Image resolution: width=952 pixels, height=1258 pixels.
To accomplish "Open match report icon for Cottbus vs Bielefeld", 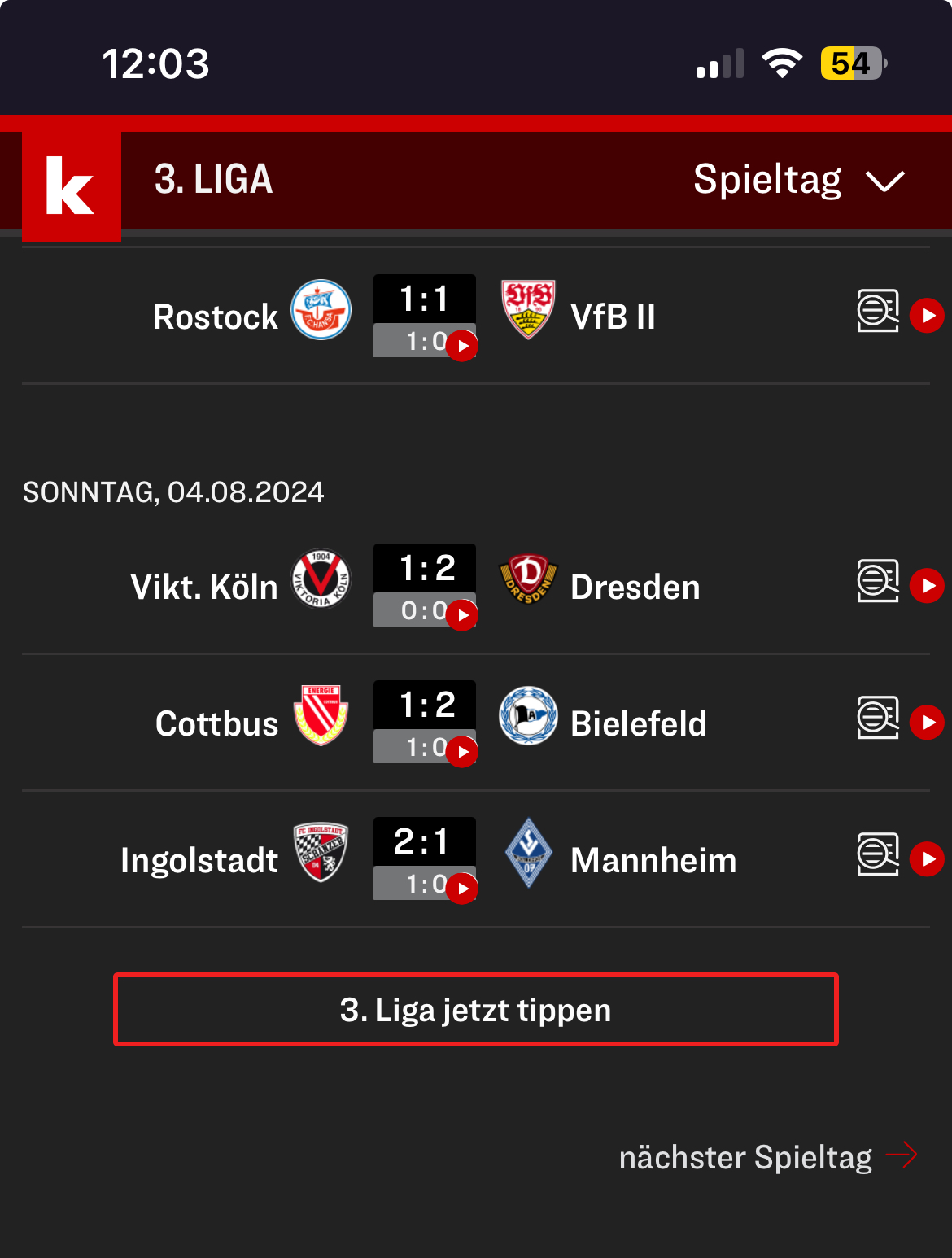I will pyautogui.click(x=878, y=718).
